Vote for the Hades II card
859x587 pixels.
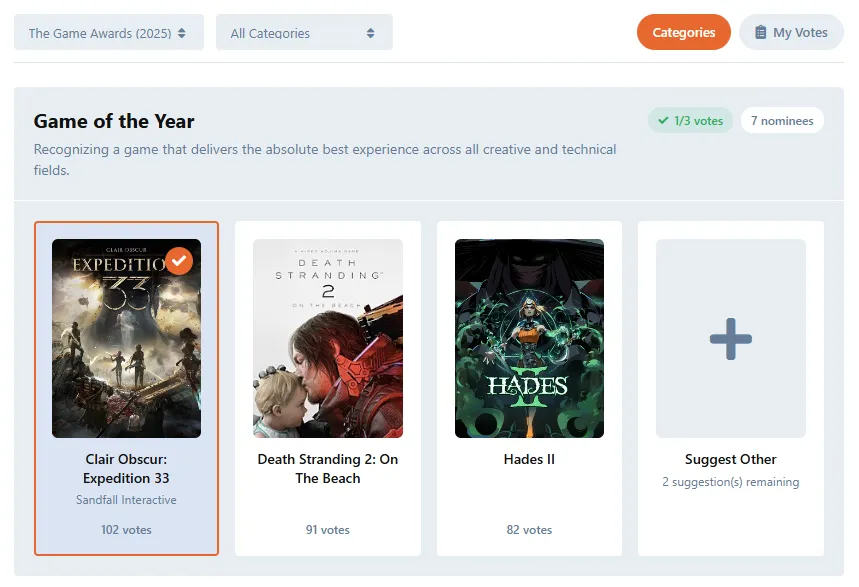pos(529,389)
